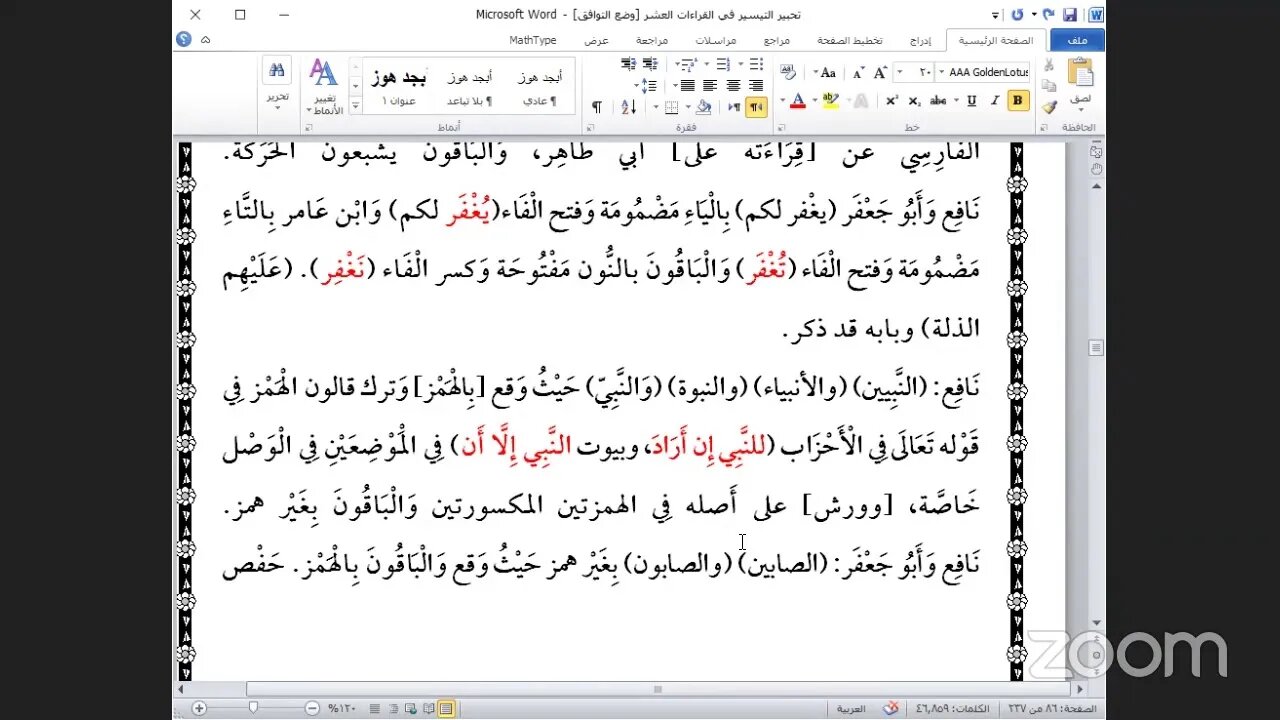Open highlight color dropdown arrow
The image size is (1280, 720).
tap(815, 100)
